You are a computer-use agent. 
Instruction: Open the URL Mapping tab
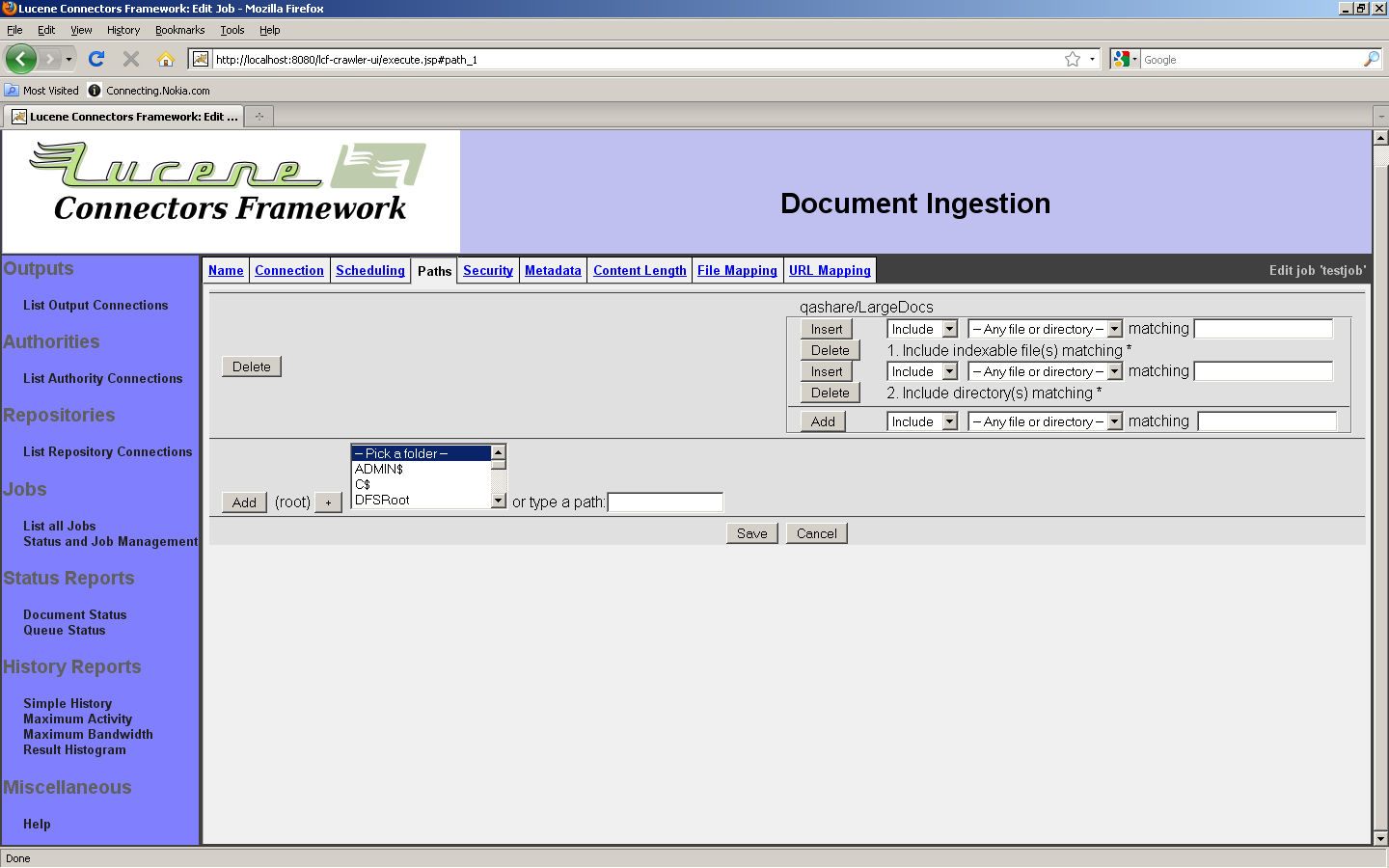point(830,270)
